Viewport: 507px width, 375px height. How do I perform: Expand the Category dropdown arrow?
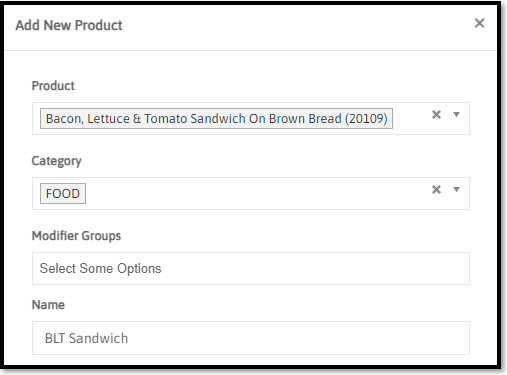click(456, 190)
